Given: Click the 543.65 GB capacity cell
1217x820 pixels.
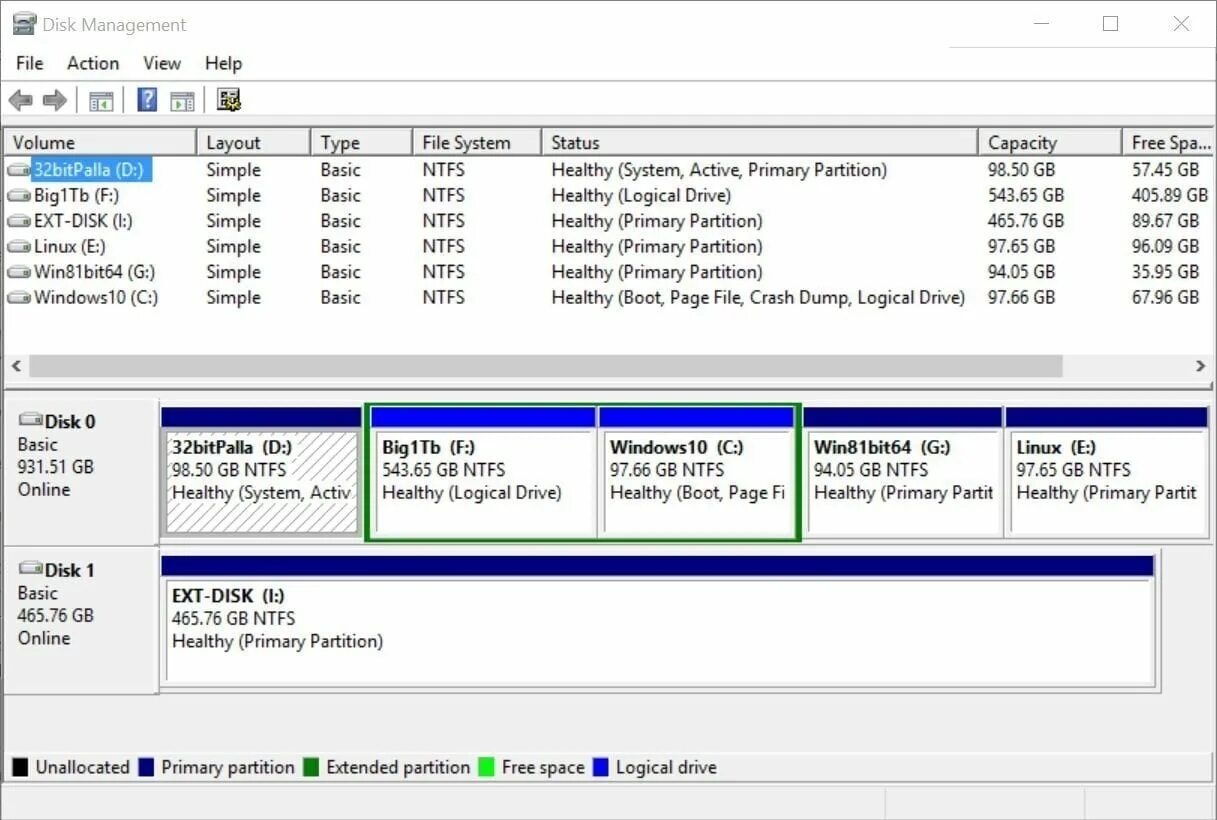Looking at the screenshot, I should (x=1026, y=196).
